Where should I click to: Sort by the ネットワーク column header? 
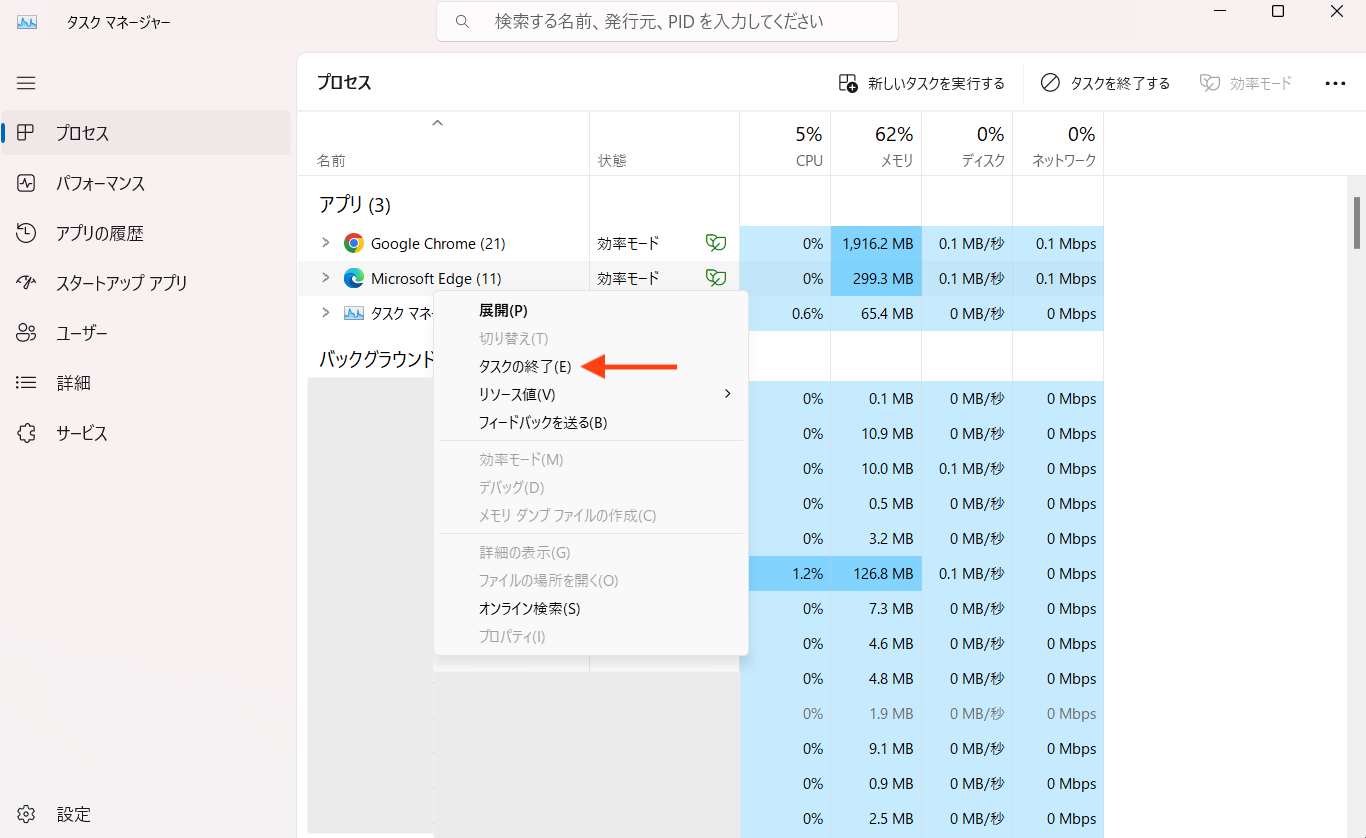(1058, 144)
